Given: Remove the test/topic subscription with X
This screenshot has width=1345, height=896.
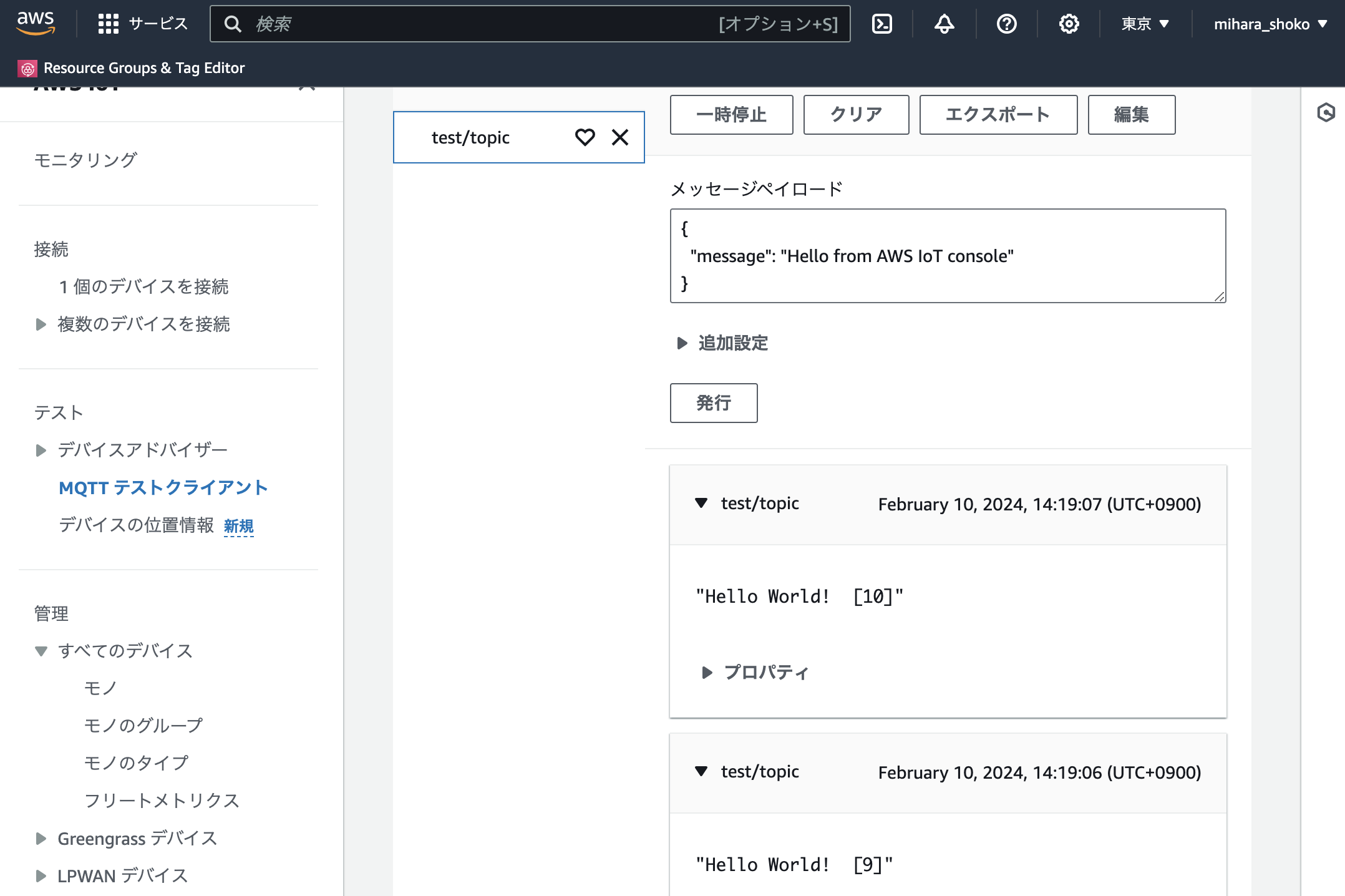Looking at the screenshot, I should click(619, 137).
